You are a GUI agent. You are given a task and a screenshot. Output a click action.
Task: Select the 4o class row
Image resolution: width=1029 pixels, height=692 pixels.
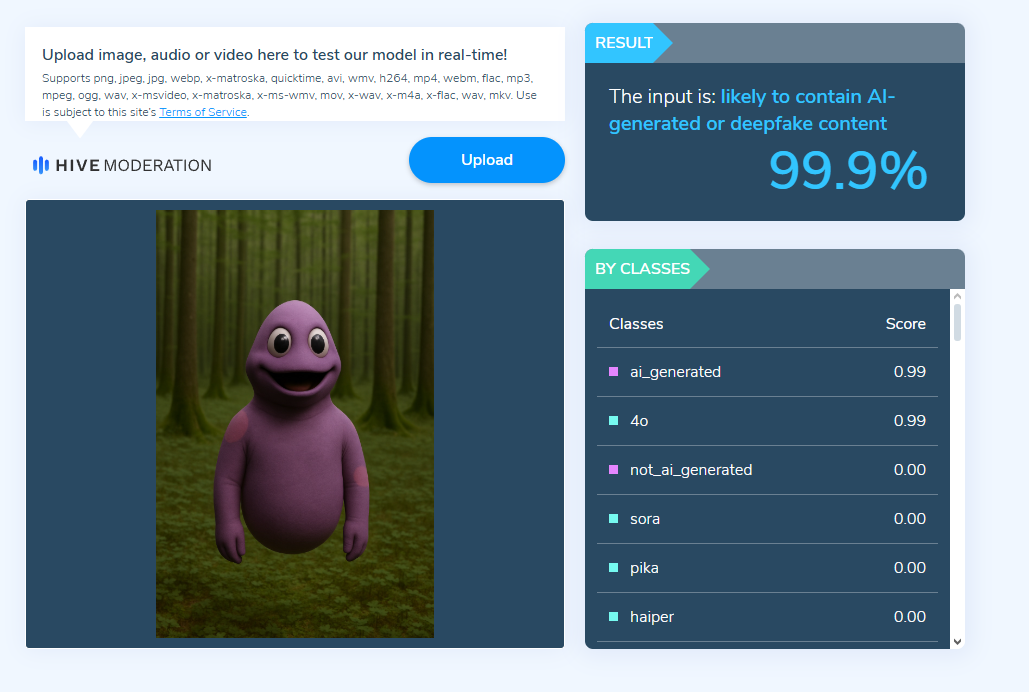767,421
